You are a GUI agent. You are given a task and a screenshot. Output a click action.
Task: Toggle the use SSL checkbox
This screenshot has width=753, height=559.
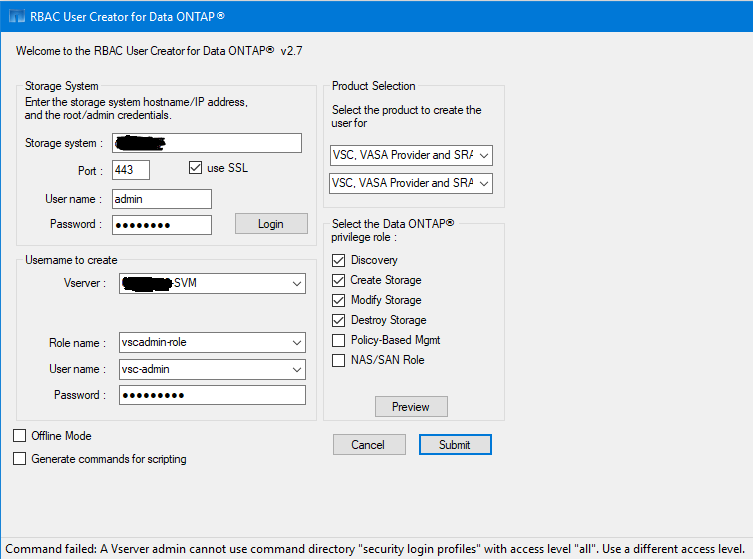[x=195, y=168]
